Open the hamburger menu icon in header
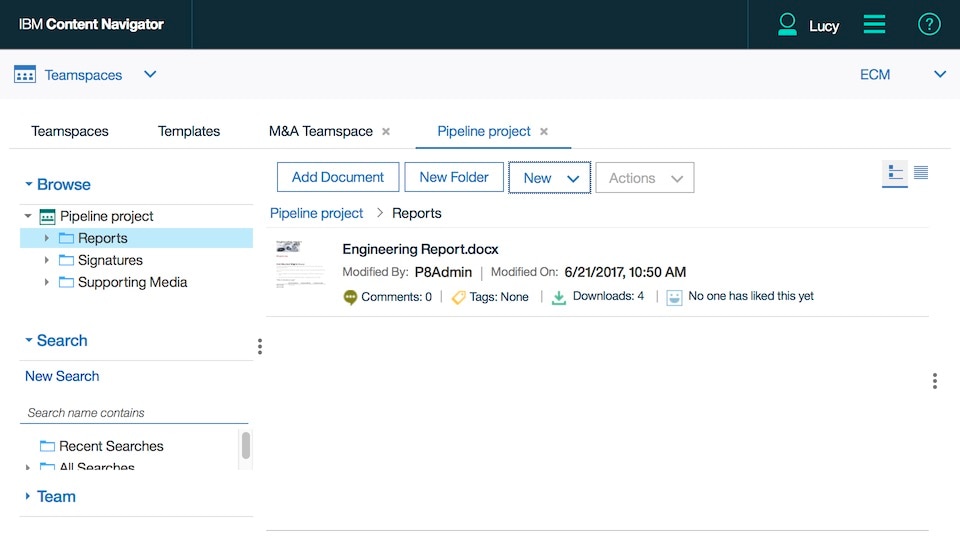 pos(875,25)
